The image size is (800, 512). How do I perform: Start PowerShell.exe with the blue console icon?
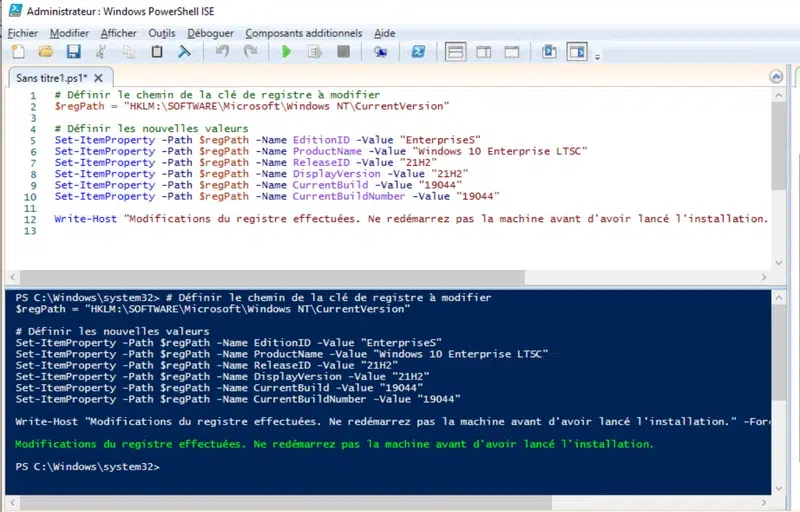(418, 52)
